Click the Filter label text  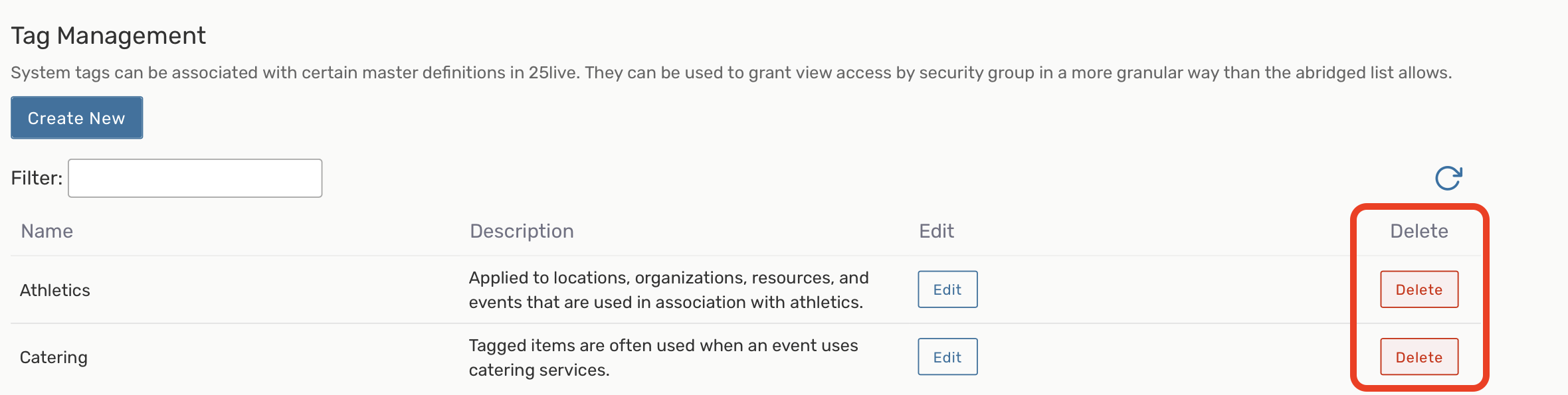37,178
